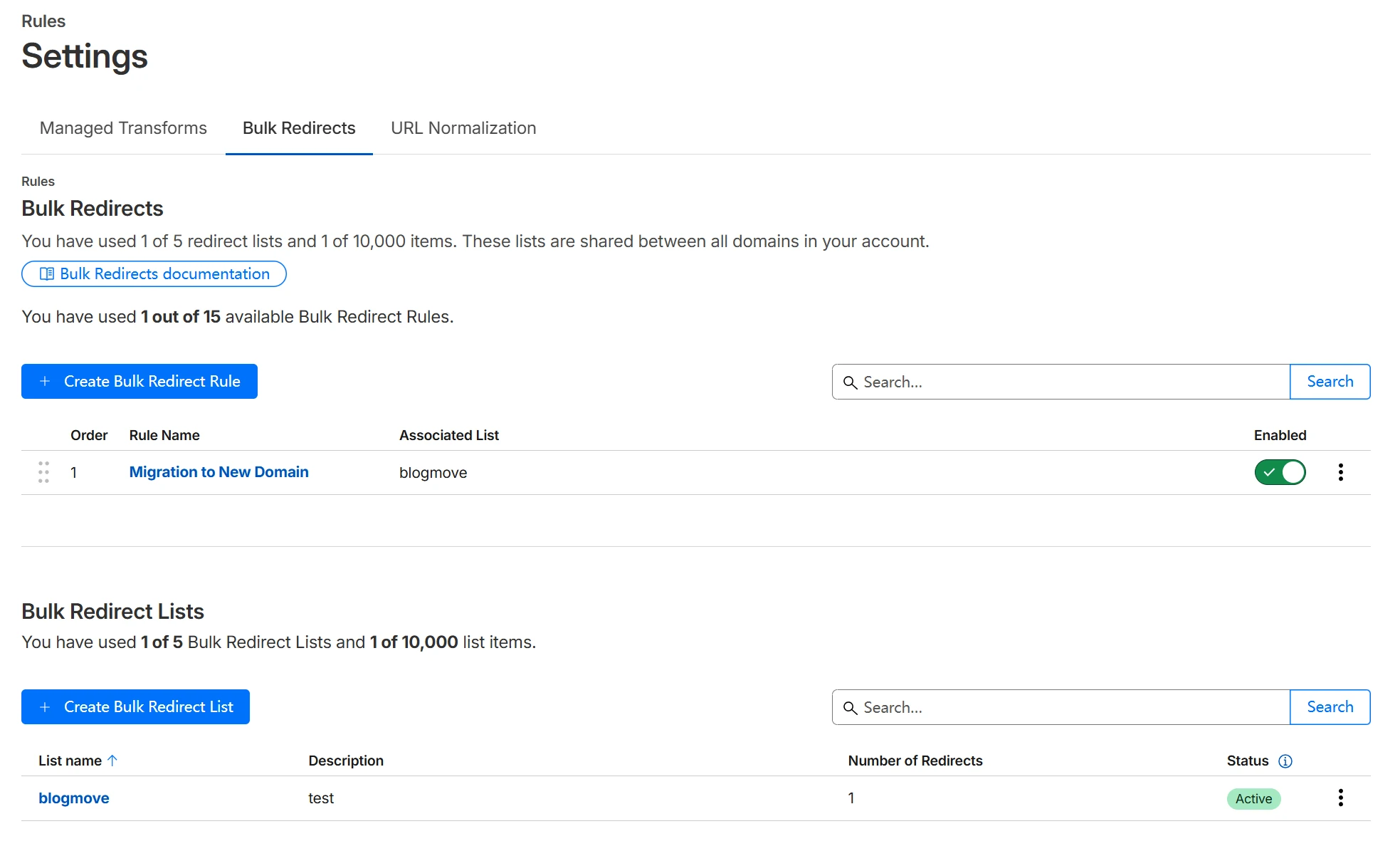Click magnifier icon in rules search box

coord(850,382)
